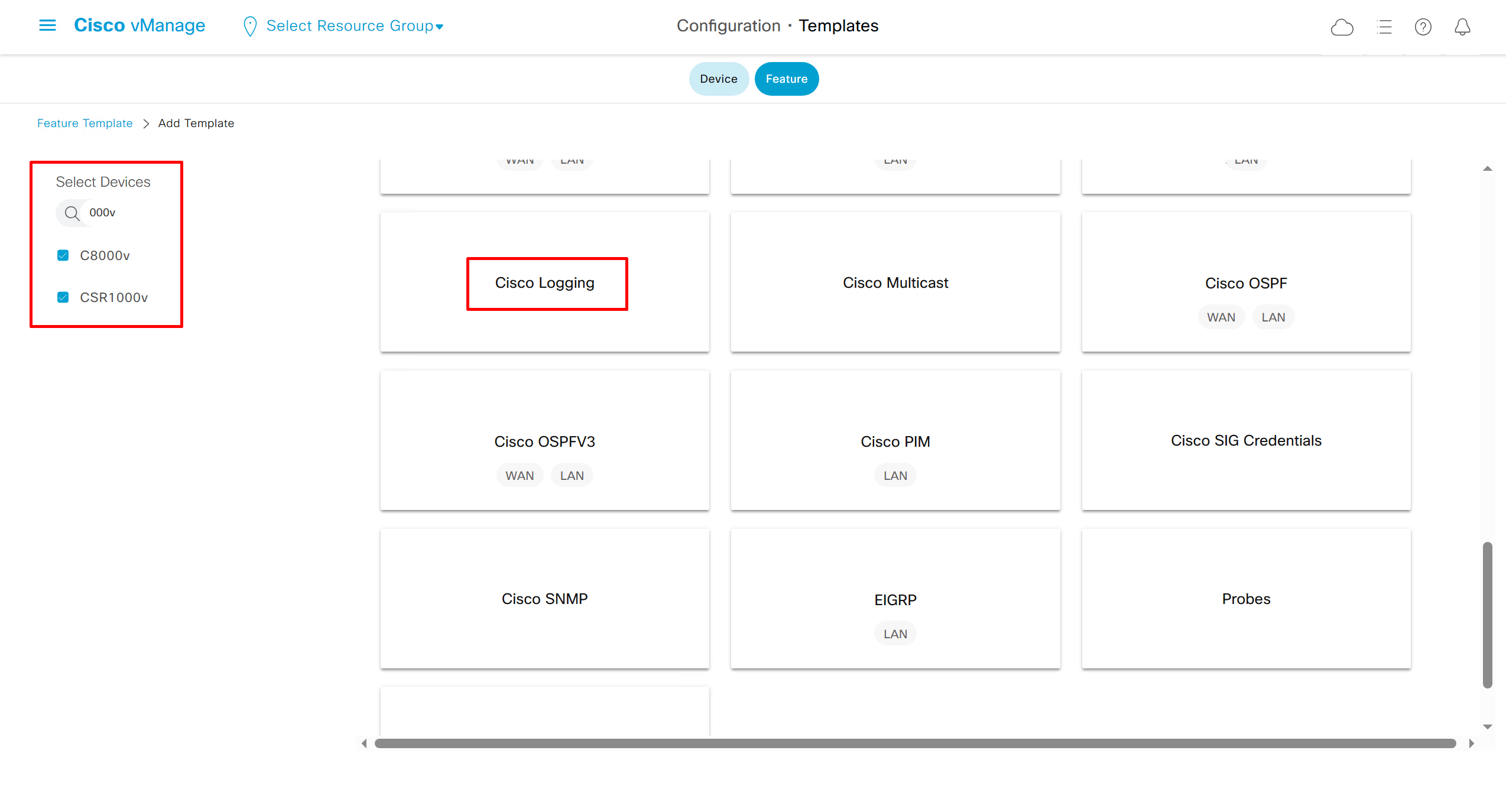The height and width of the screenshot is (812, 1506).
Task: Open the hamburger navigation menu
Action: coord(47,25)
